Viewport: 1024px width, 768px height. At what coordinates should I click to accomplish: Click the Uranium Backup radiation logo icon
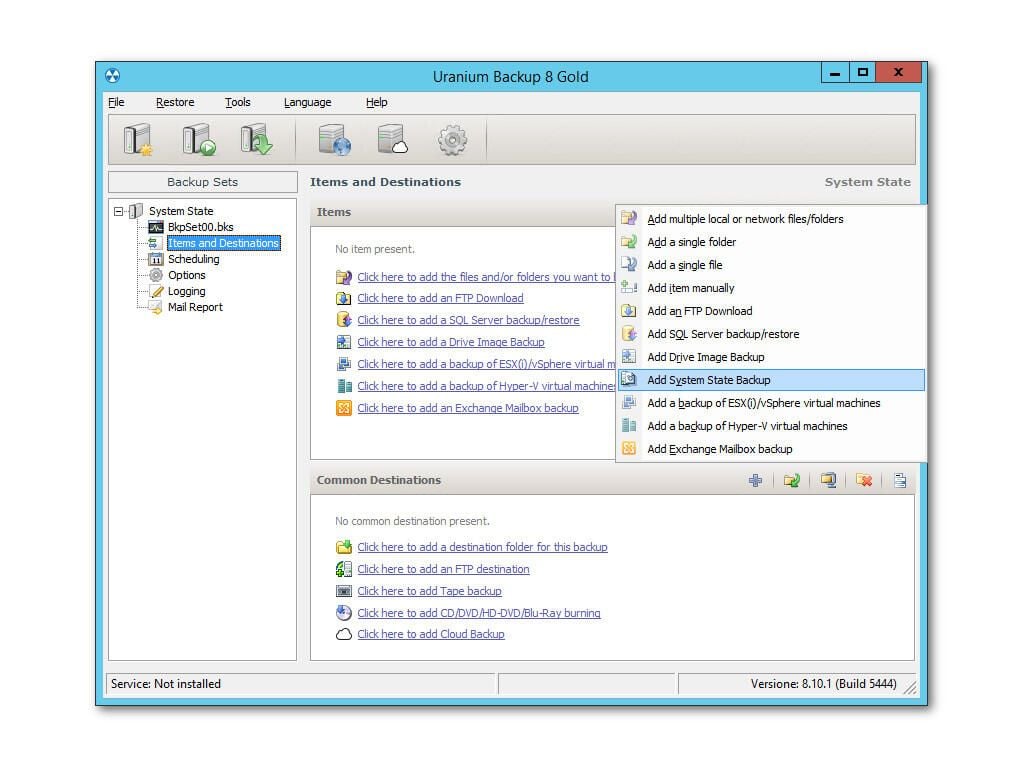click(x=113, y=76)
